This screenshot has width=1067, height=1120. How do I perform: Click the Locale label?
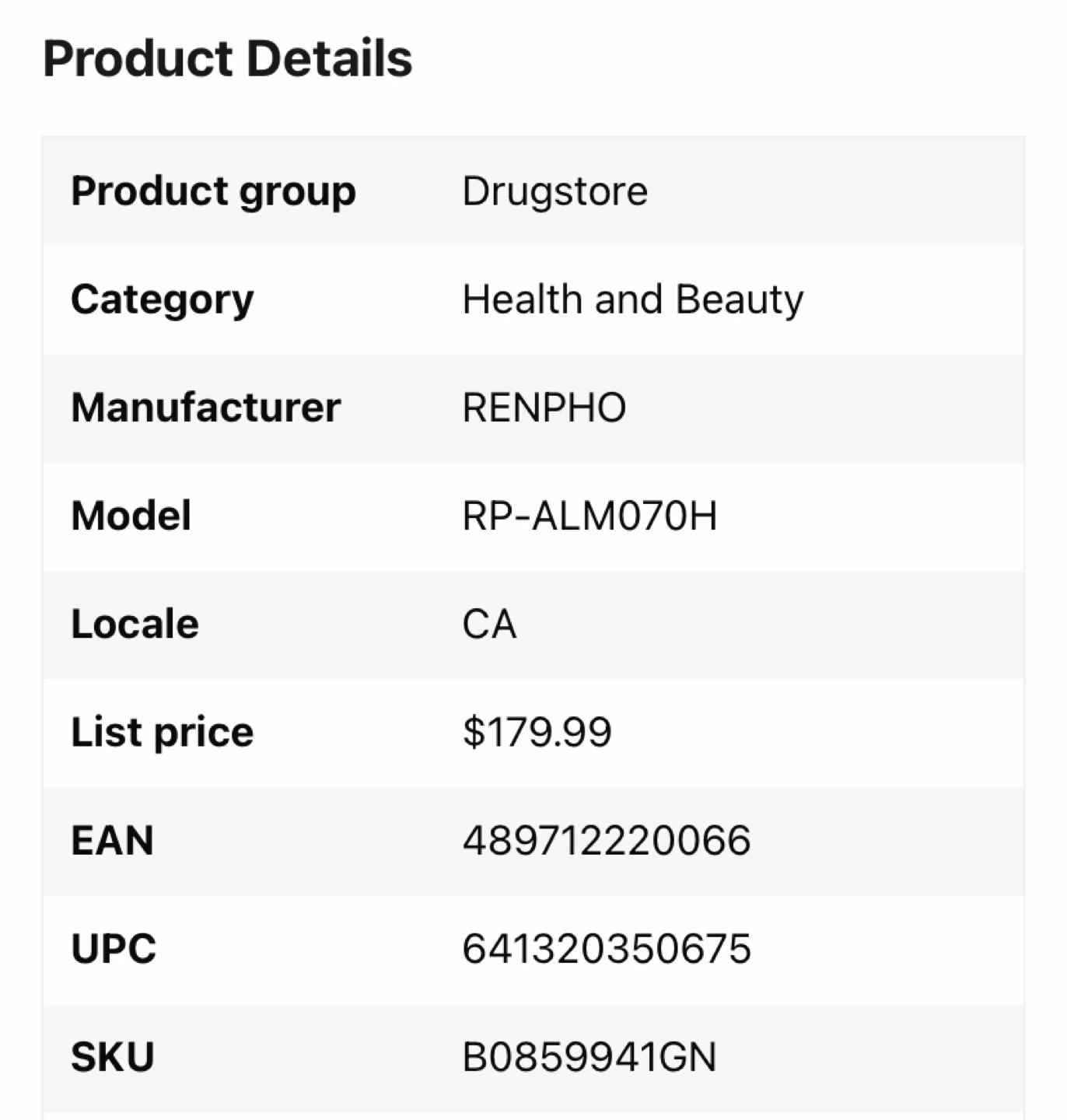point(135,624)
